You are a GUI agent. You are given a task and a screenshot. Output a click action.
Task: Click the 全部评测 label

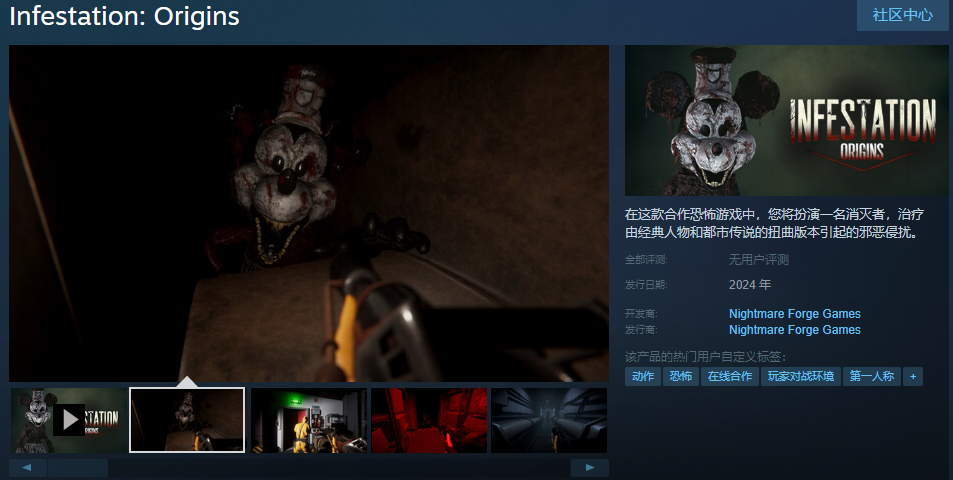pyautogui.click(x=646, y=260)
